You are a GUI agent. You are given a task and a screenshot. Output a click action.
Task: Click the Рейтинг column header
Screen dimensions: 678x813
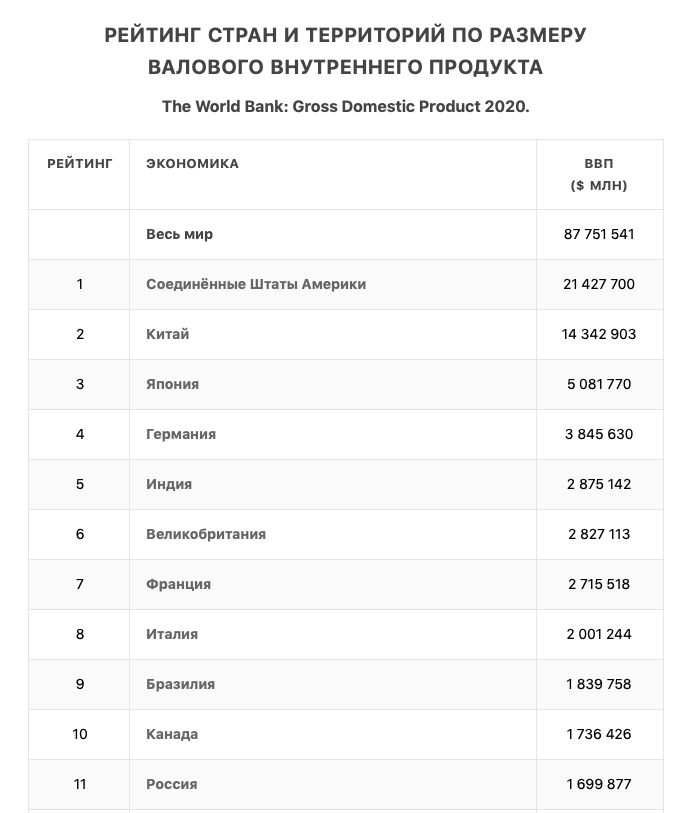(x=80, y=163)
